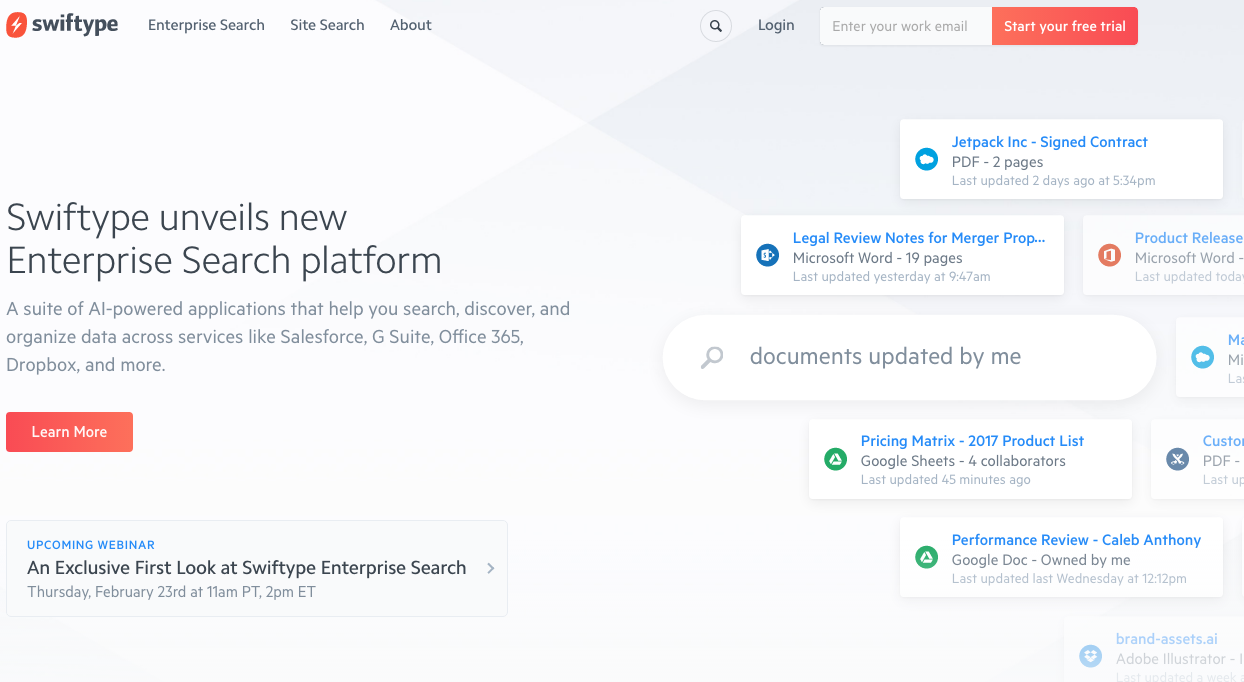
Task: Click the Google Doc icon on Performance Review card
Action: (x=926, y=558)
